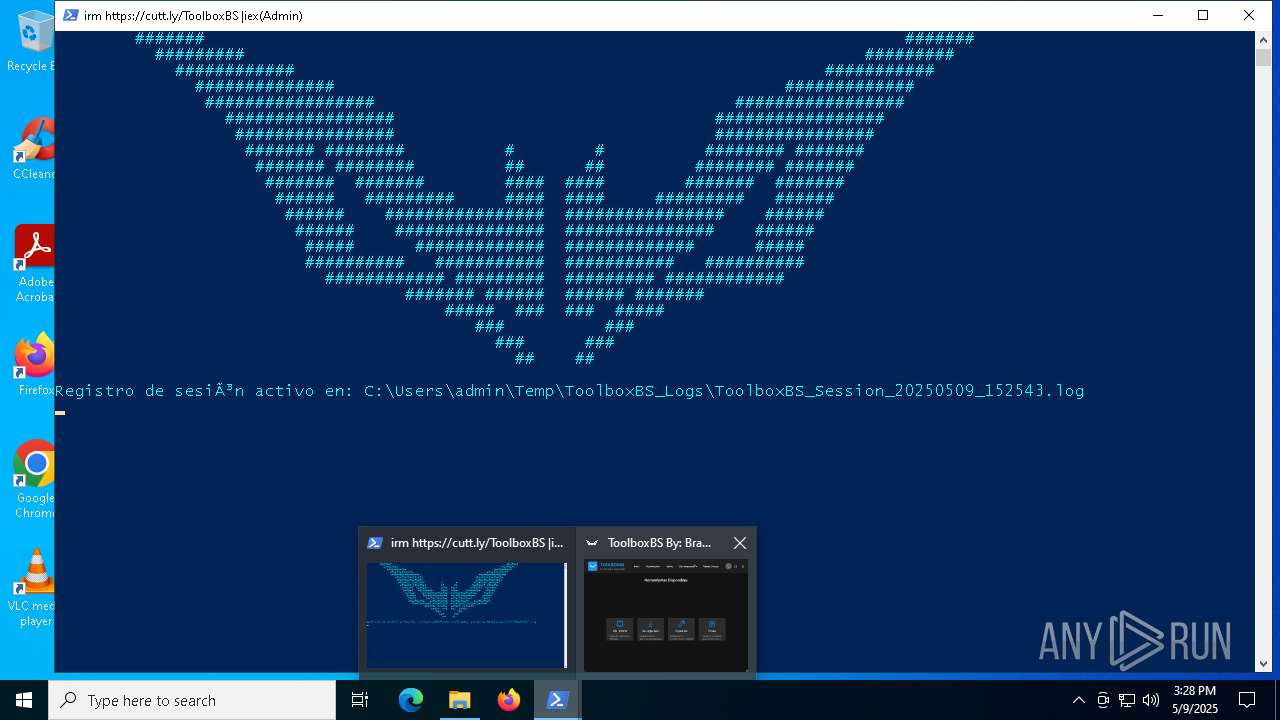Open the Firefox desktop shortcut
This screenshot has height=720, width=1280.
tap(35, 364)
